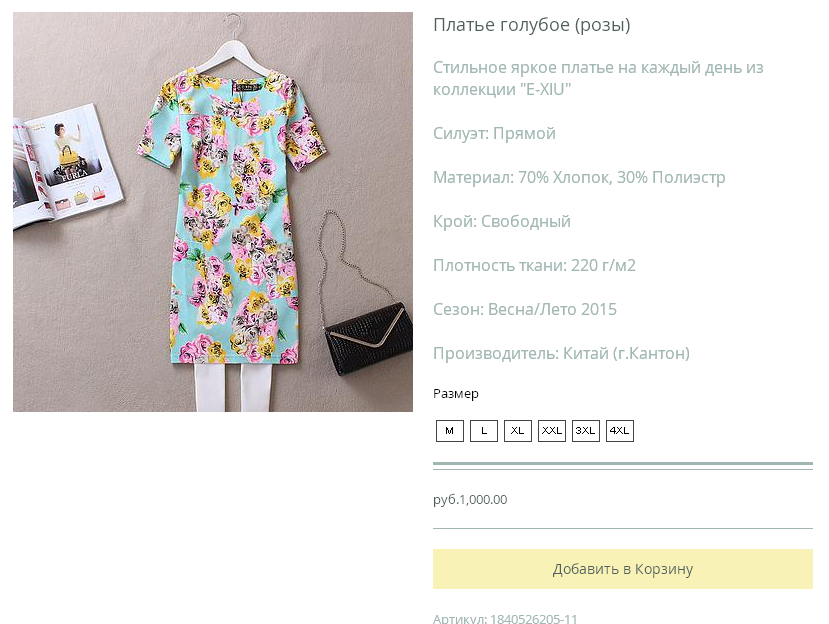Click the 'Добавить в Корзину' button

622,569
